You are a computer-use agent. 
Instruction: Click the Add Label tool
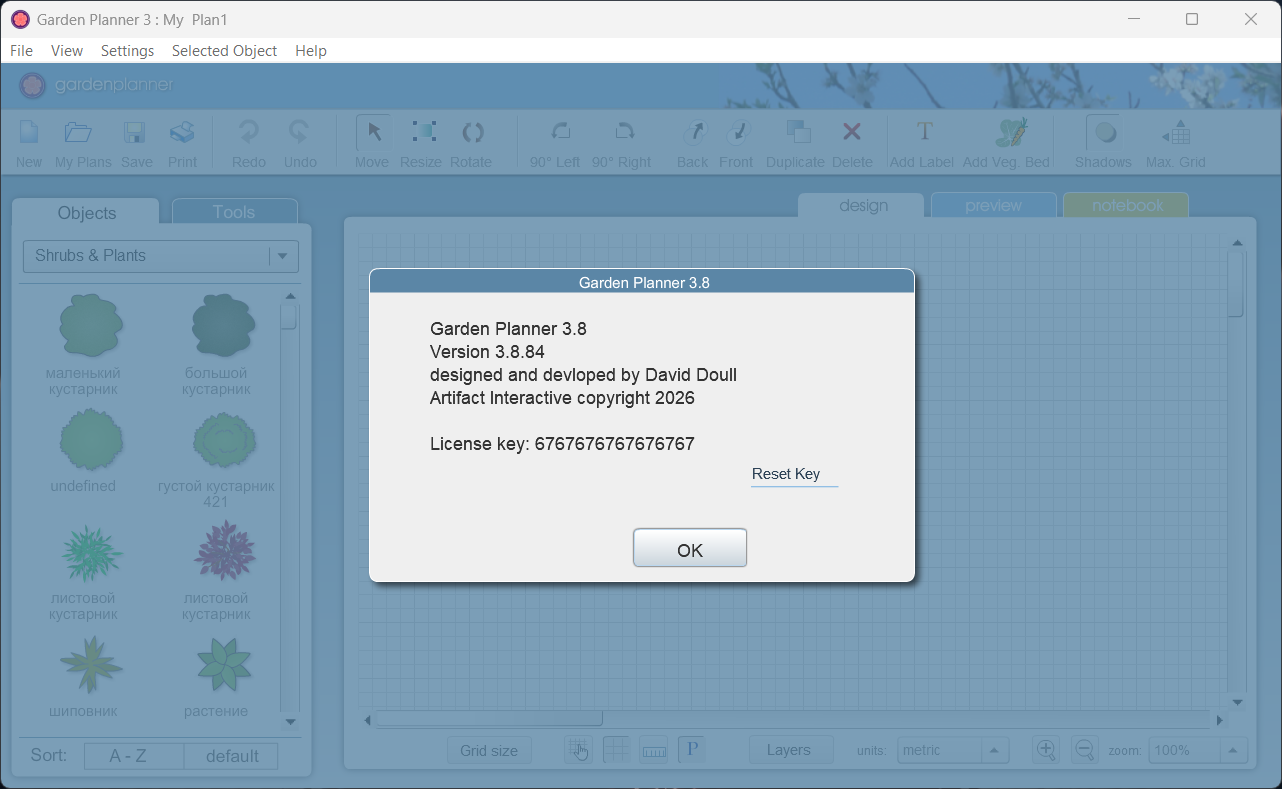click(x=924, y=132)
